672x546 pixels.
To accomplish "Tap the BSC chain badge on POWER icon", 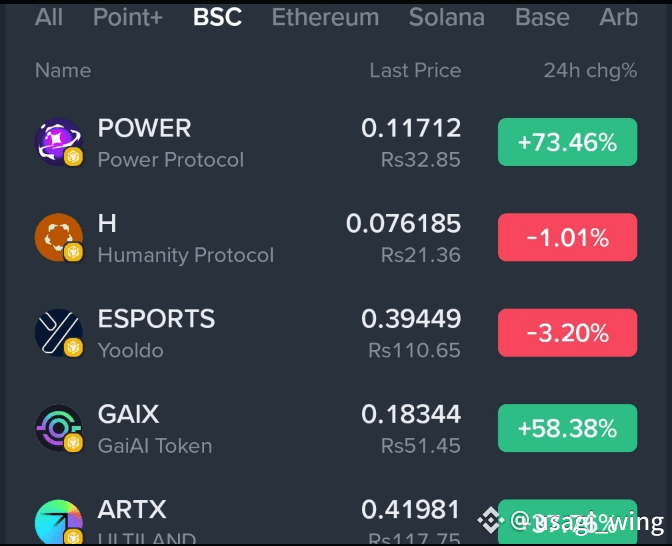I will tap(73, 157).
